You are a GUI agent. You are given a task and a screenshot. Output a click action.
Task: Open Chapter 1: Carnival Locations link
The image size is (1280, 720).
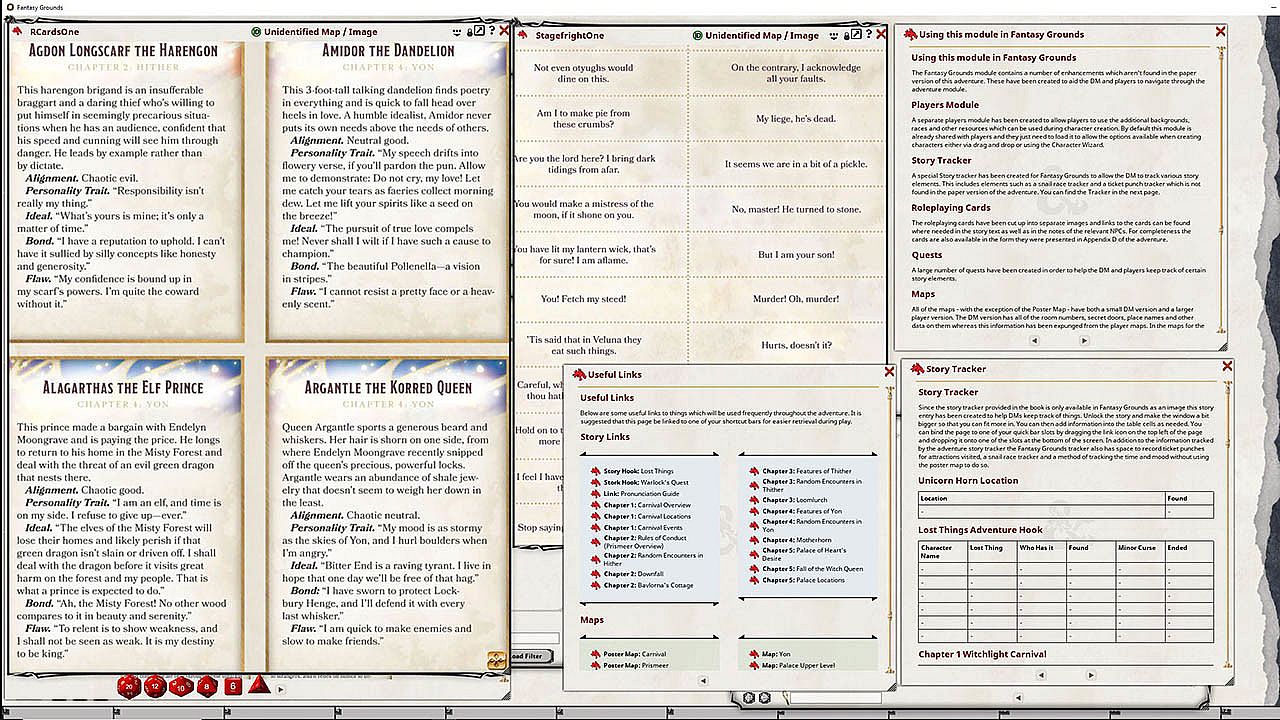647,516
